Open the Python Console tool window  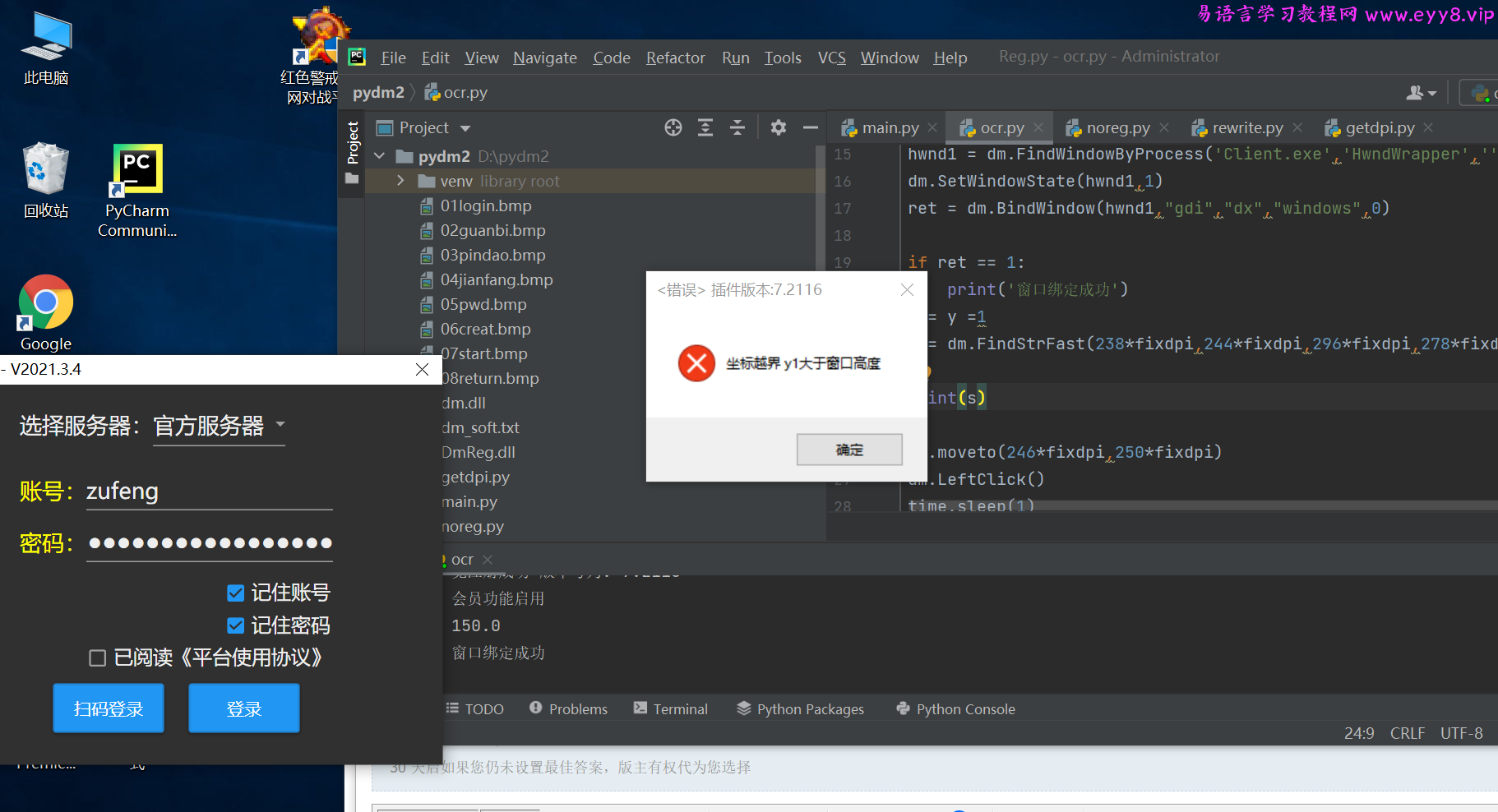(x=956, y=708)
